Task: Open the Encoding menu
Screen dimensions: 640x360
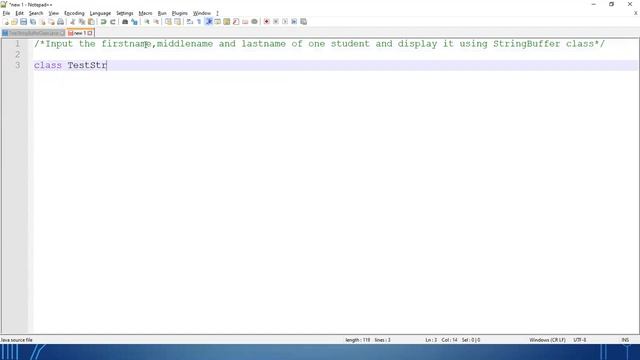Action: (74, 13)
